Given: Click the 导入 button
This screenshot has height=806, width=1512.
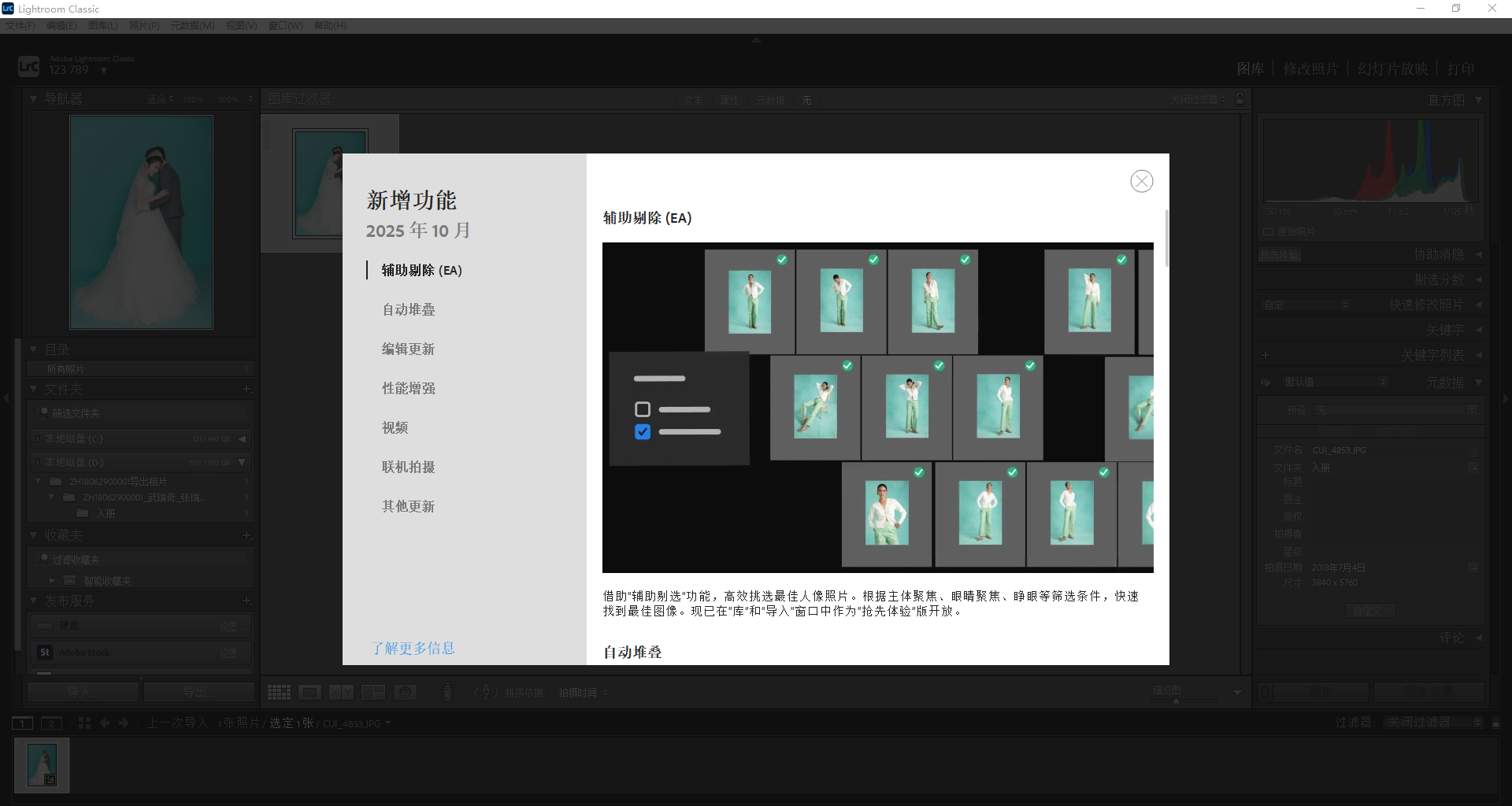Looking at the screenshot, I should click(x=83, y=692).
